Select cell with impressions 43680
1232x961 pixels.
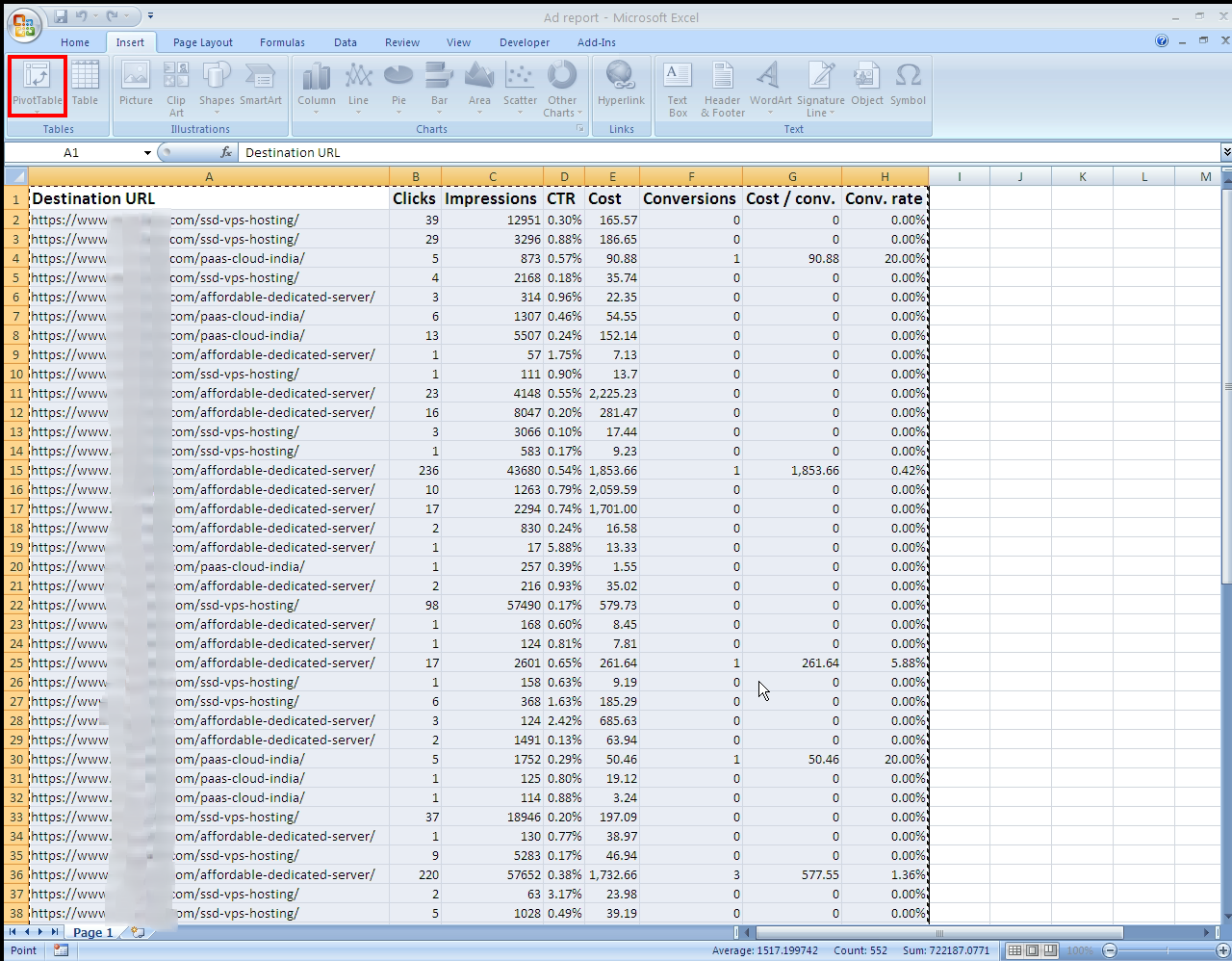point(492,470)
